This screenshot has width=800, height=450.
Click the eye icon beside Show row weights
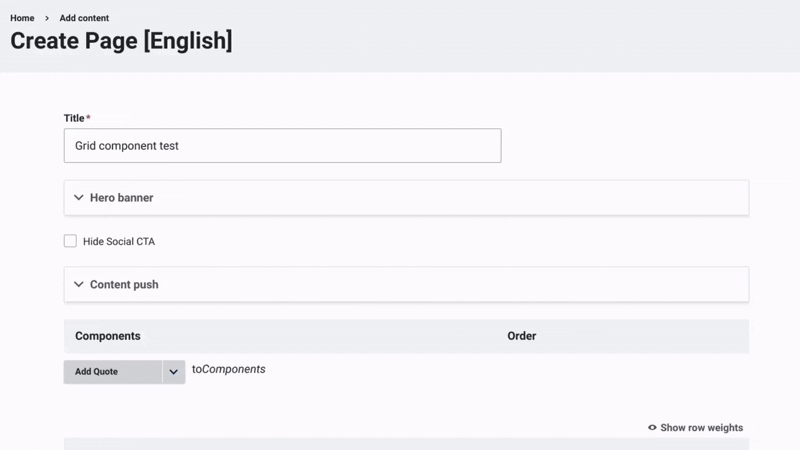coord(652,428)
